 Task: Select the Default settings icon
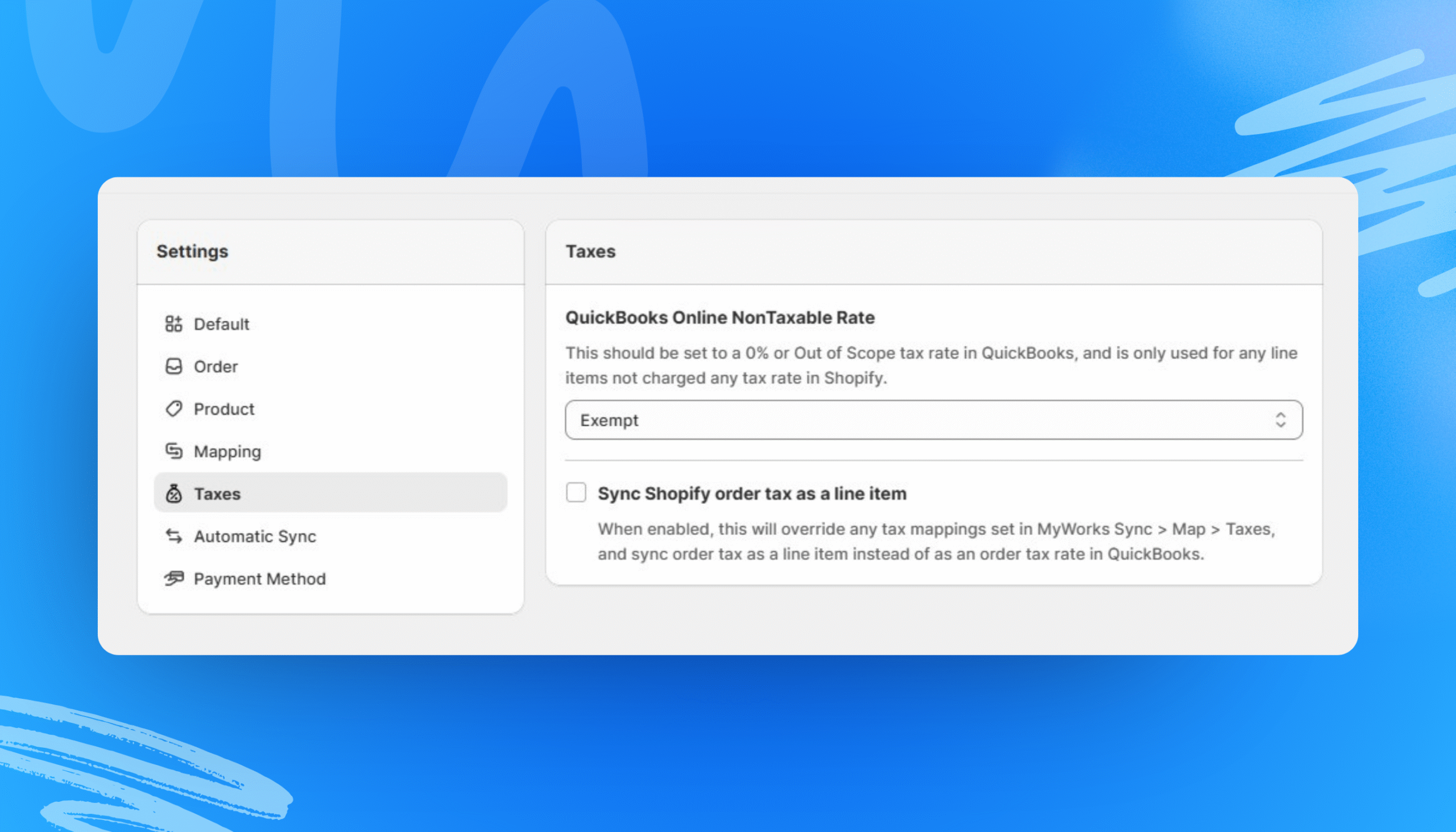[x=173, y=324]
